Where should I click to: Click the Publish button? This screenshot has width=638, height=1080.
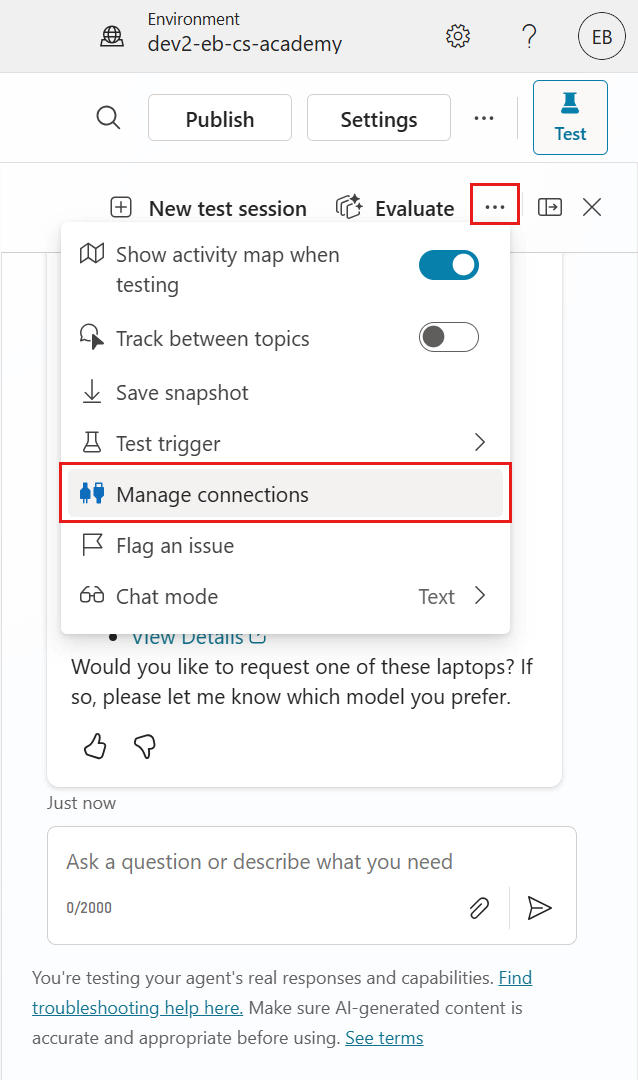[x=219, y=117]
